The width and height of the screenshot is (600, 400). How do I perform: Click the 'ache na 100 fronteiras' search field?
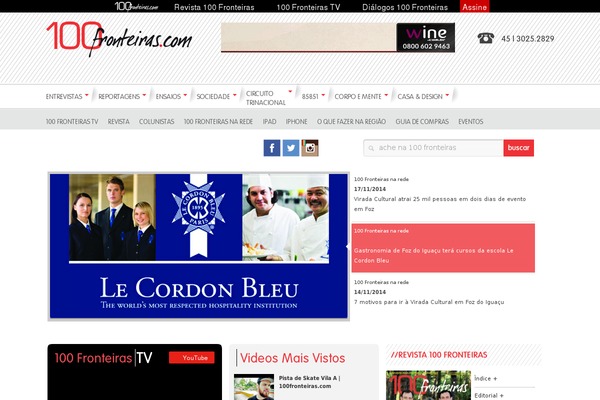coord(433,148)
